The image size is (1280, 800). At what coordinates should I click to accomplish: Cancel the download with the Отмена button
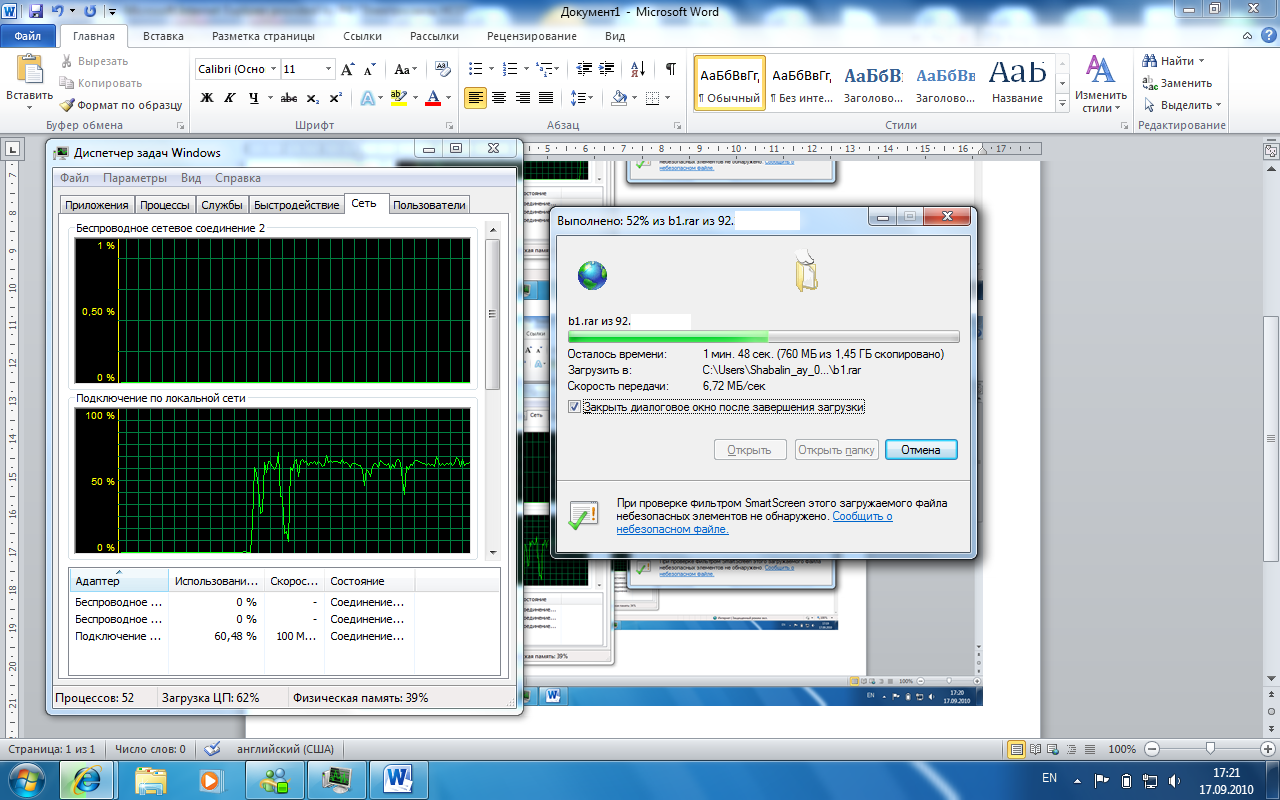tap(920, 450)
